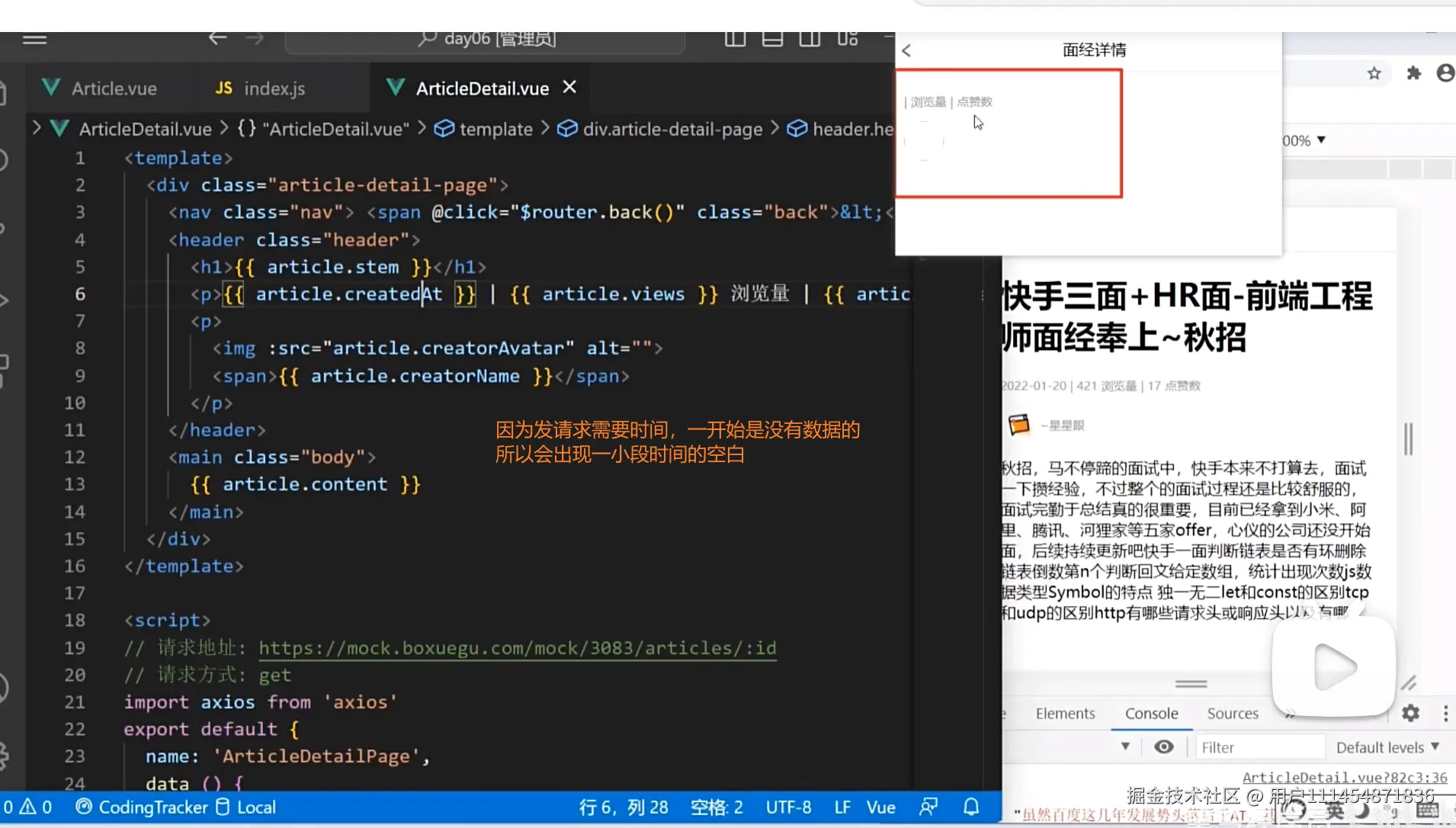Switch to the Console devtools tab
Screen dimensions: 1456x828
[1152, 714]
